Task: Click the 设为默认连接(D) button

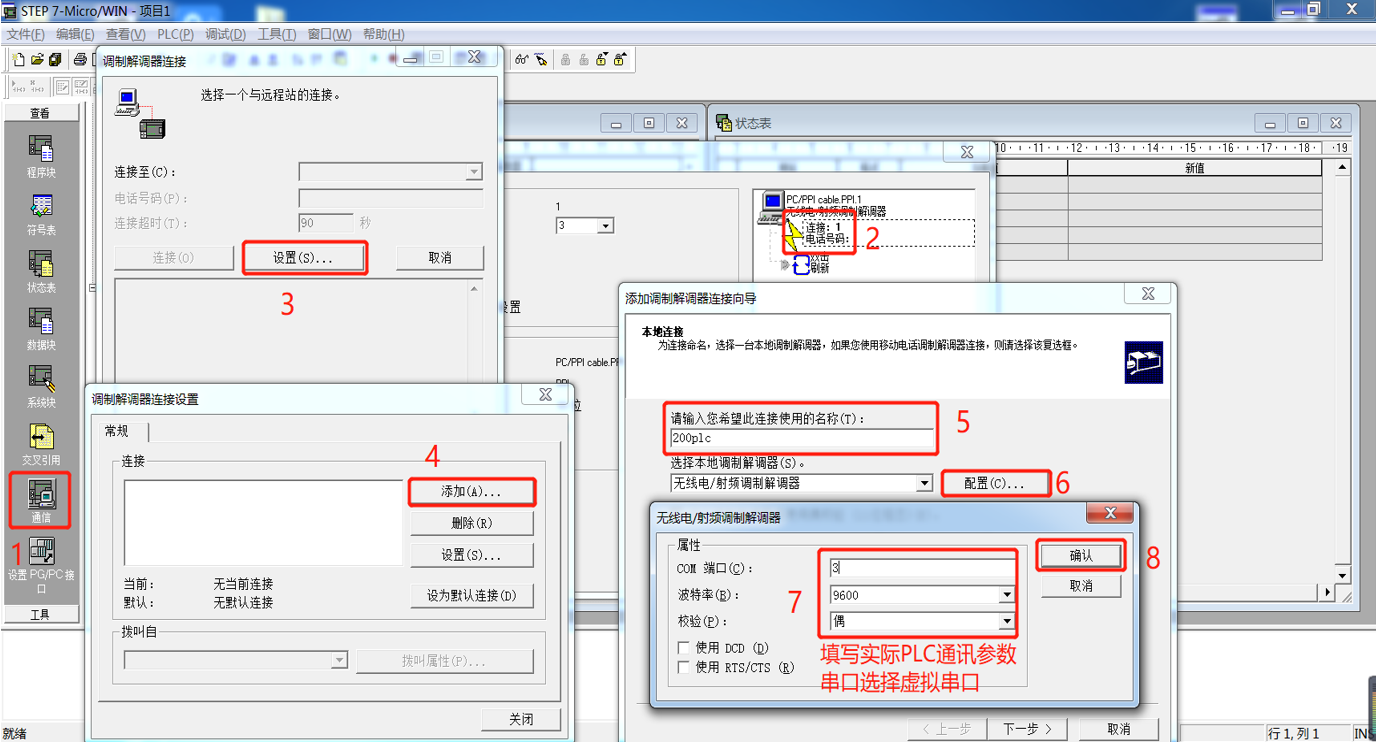Action: [x=471, y=596]
